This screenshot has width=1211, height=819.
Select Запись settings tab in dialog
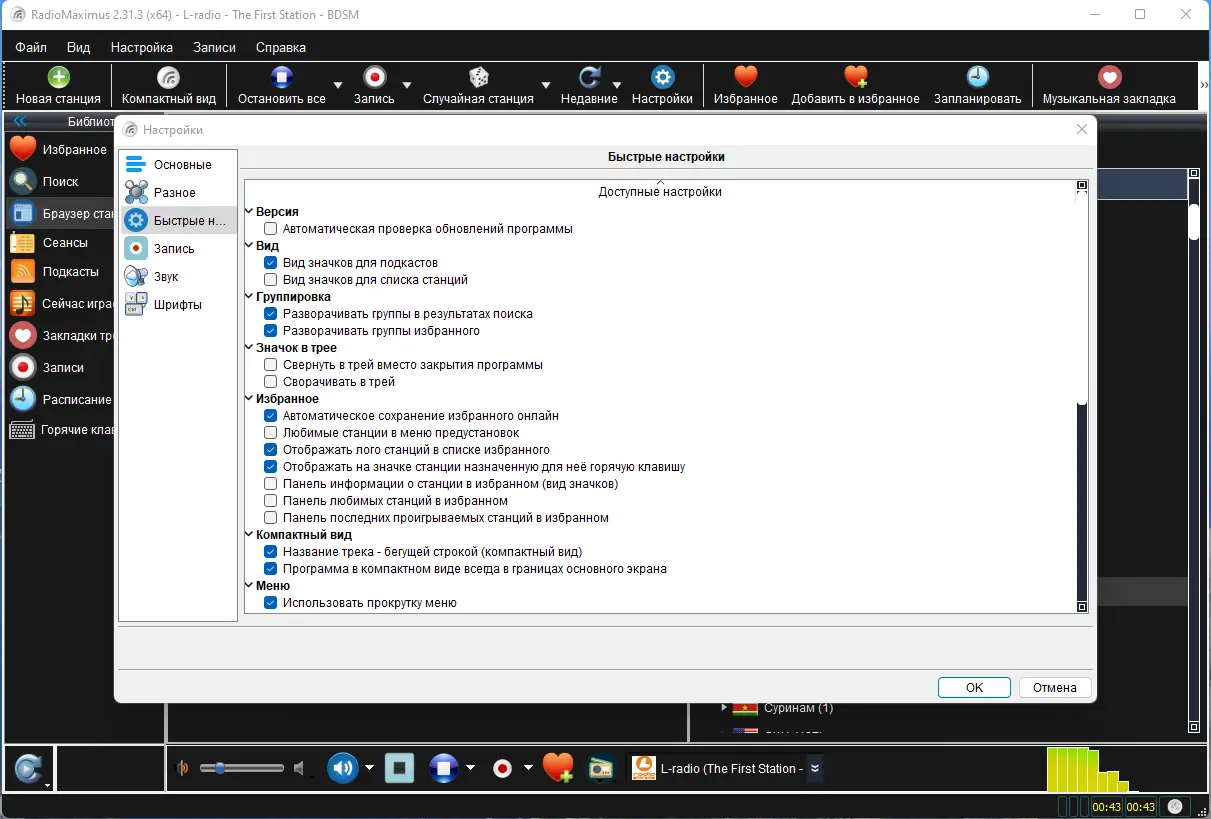[179, 249]
